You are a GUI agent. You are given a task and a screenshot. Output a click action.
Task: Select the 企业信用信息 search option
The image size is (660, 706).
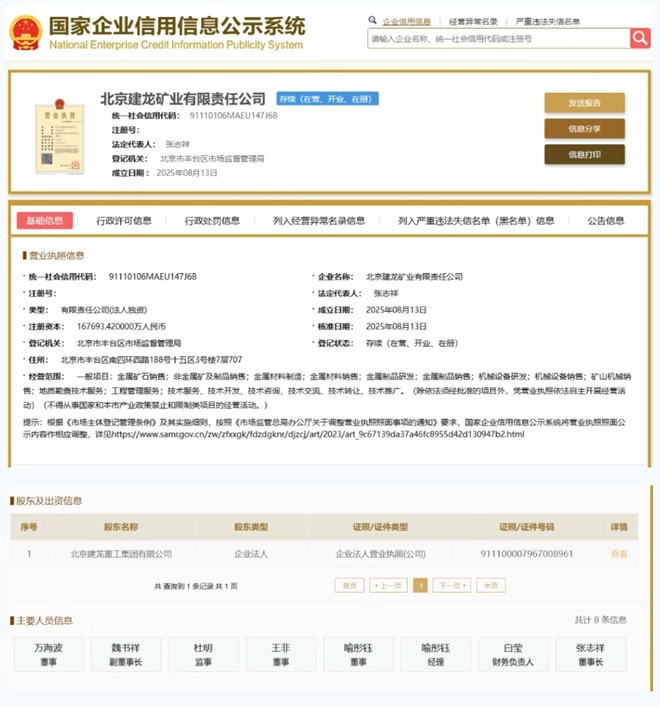(x=406, y=20)
